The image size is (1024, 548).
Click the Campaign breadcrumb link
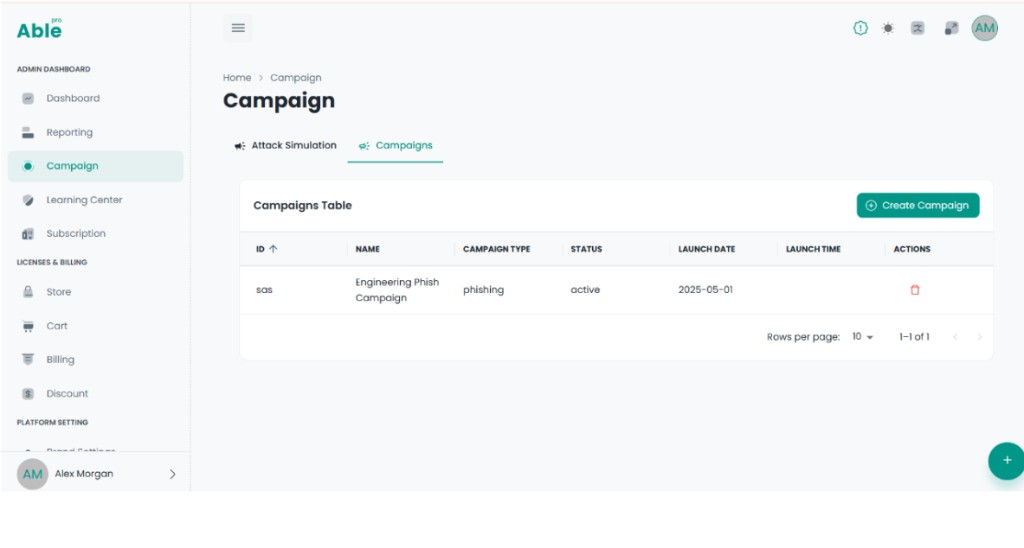(x=296, y=78)
